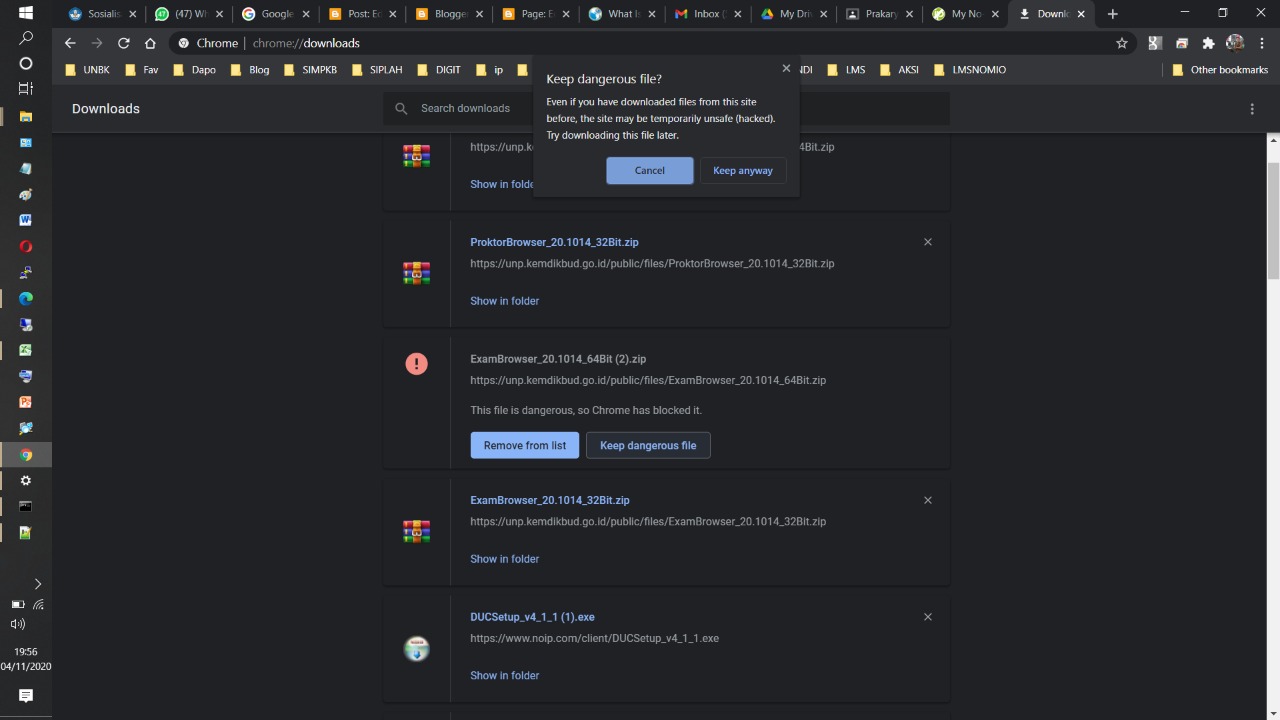Open the Blog bookmark folder
This screenshot has height=720, width=1280.
(250, 70)
